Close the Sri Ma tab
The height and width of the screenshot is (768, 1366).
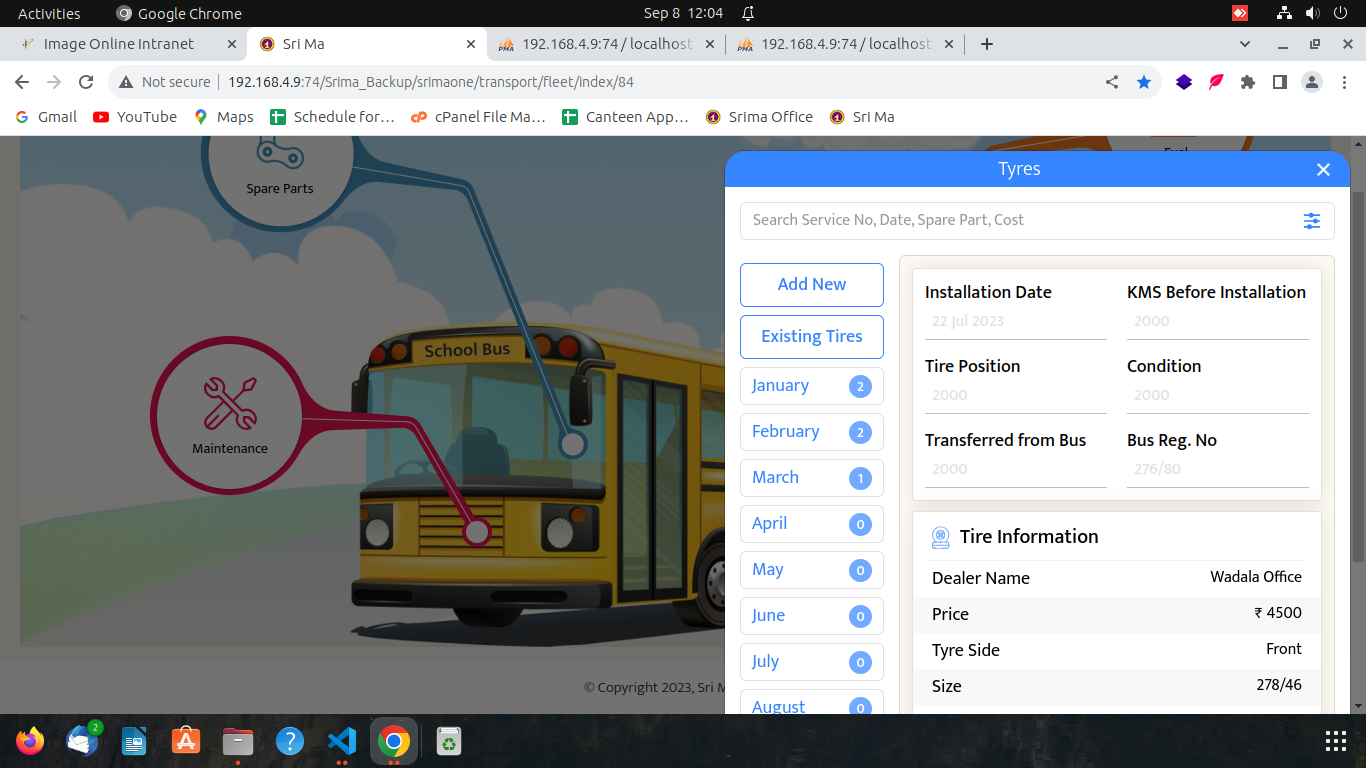[x=471, y=44]
